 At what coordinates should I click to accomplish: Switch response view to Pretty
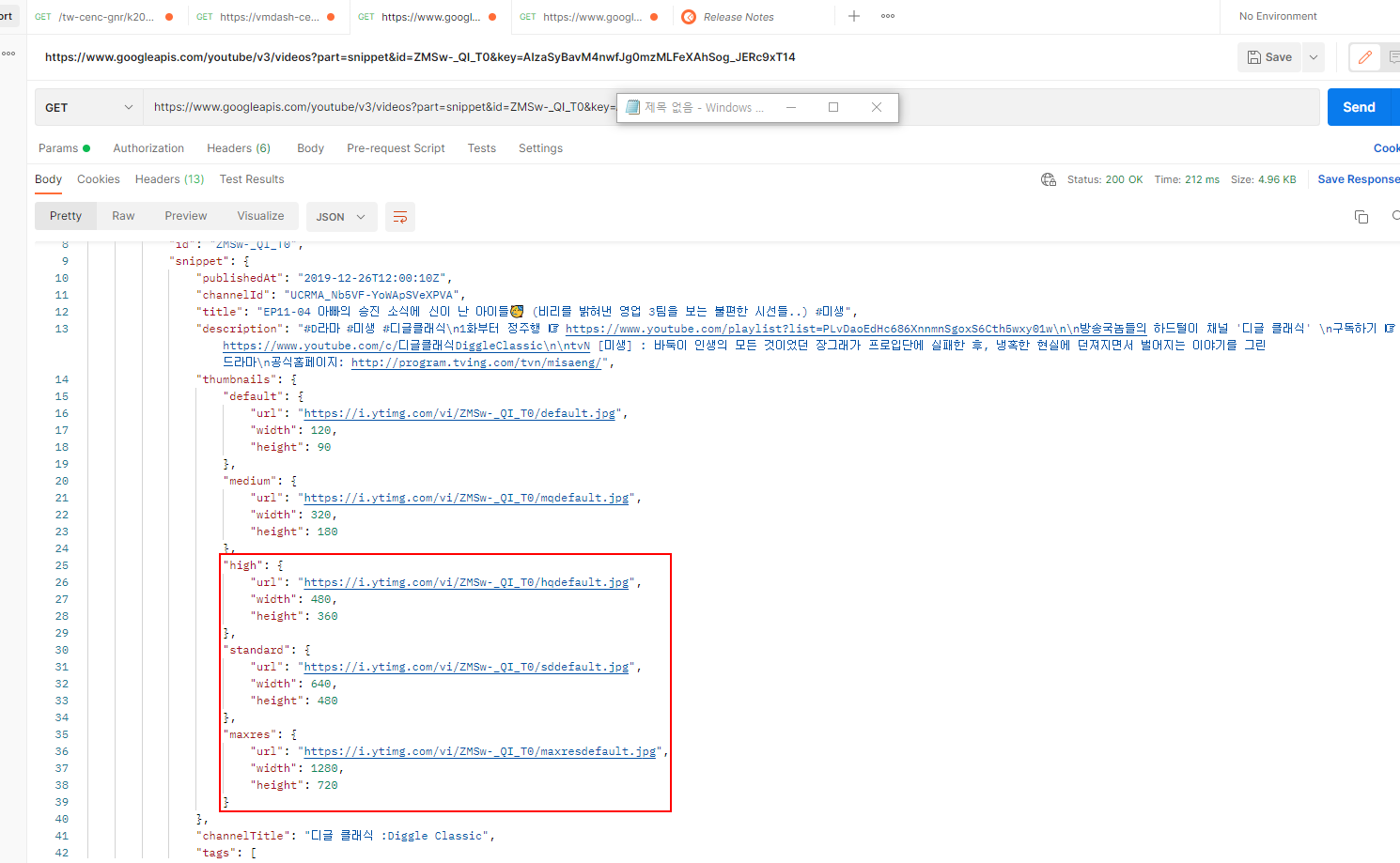[x=66, y=216]
